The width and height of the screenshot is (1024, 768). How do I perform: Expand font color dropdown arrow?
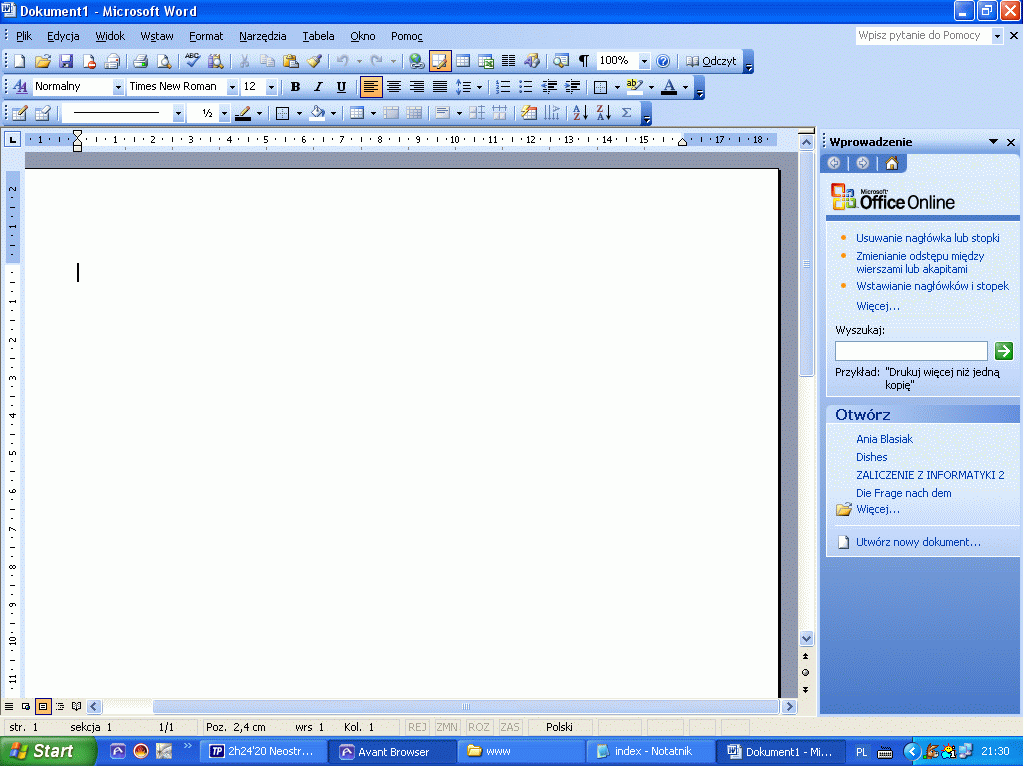point(685,87)
